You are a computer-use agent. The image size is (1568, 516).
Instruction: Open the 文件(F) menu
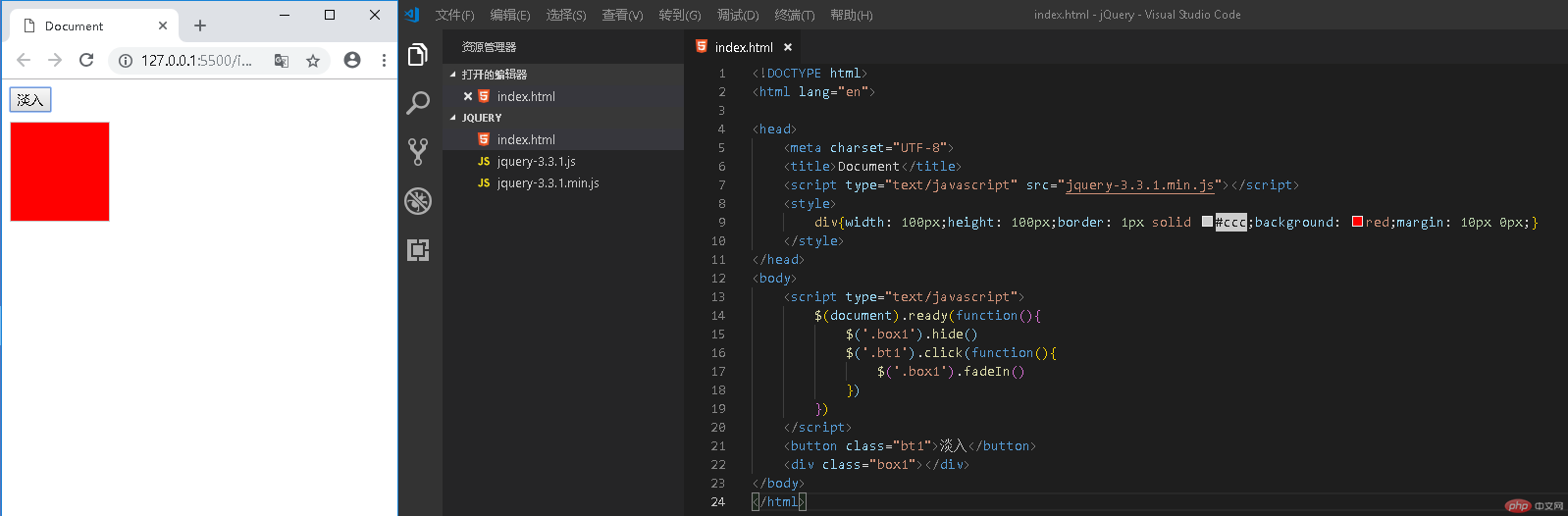pyautogui.click(x=454, y=15)
